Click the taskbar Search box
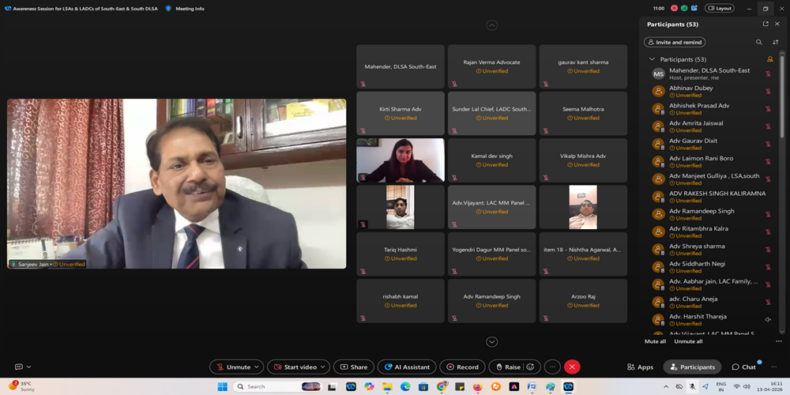The width and height of the screenshot is (790, 395). [278, 386]
